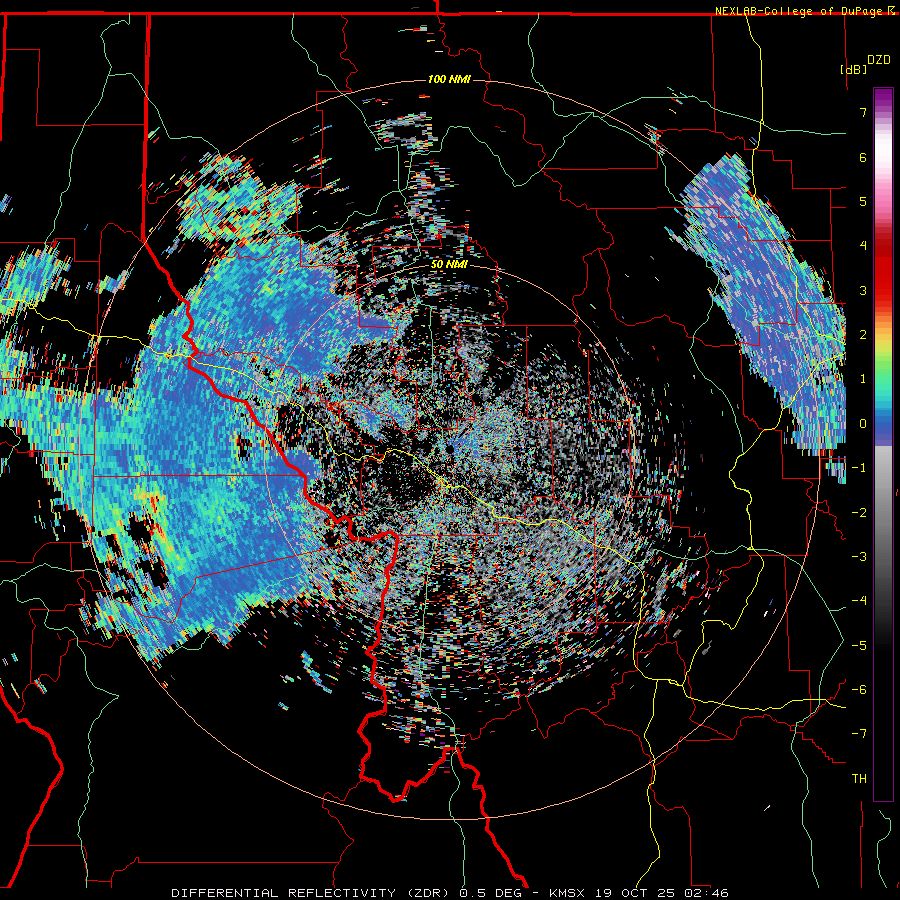This screenshot has width=900, height=900.
Task: Click the 5 value on color scale
Action: click(863, 201)
